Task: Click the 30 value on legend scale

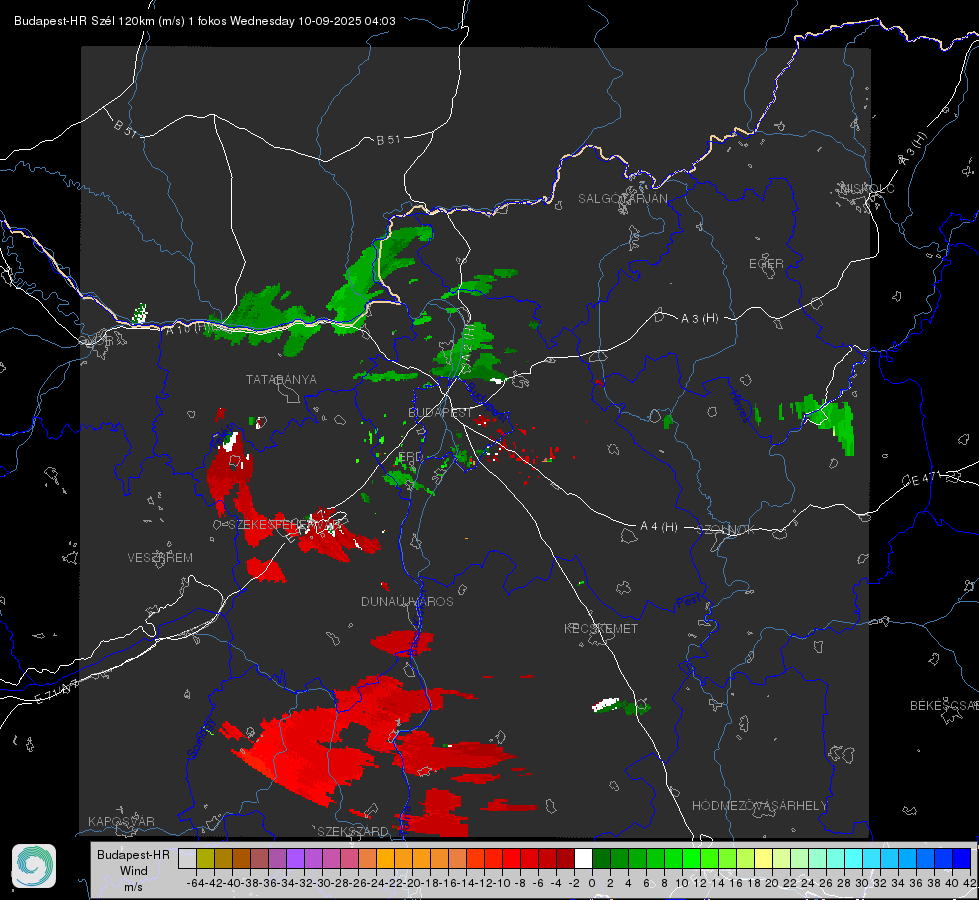Action: pyautogui.click(x=862, y=883)
